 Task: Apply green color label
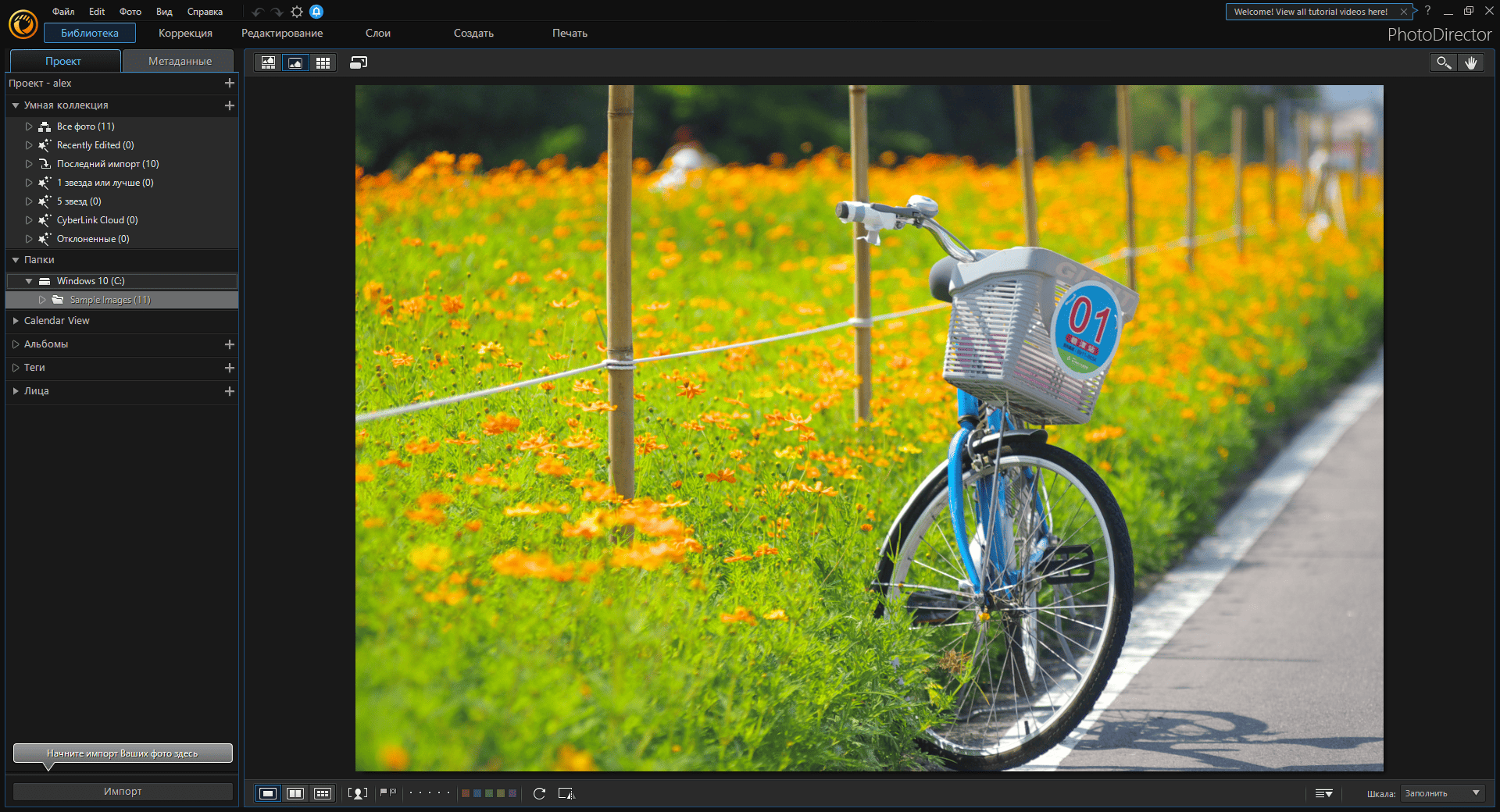point(489,793)
